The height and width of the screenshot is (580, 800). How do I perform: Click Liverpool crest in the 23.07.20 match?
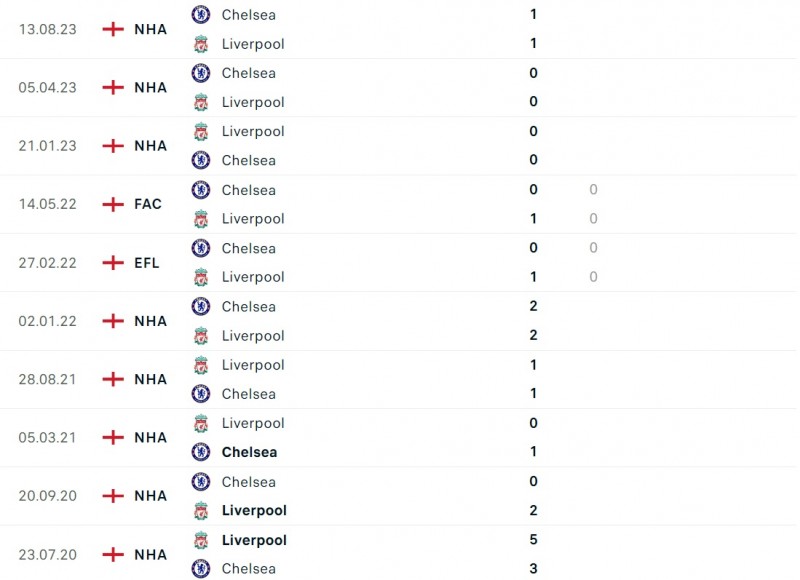pyautogui.click(x=201, y=540)
